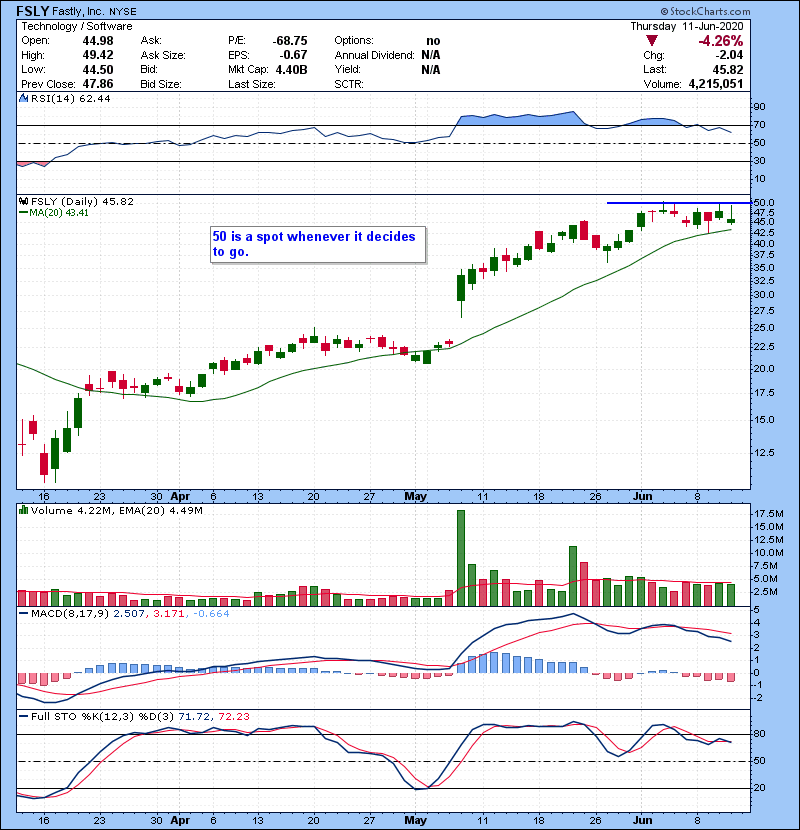Click the Apr label on price chart axis
The height and width of the screenshot is (830, 800).
coord(180,496)
